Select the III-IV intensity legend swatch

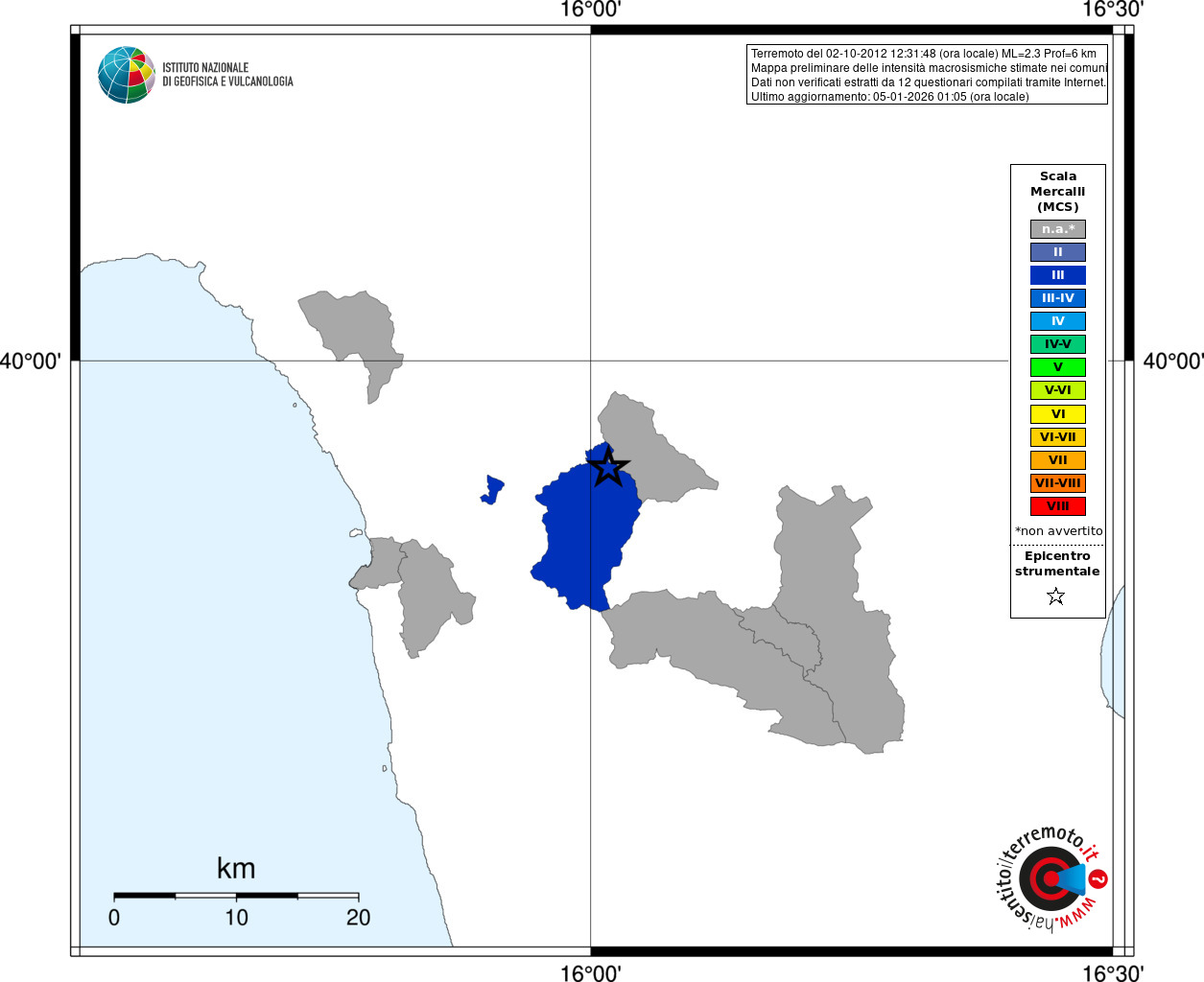coord(1058,298)
